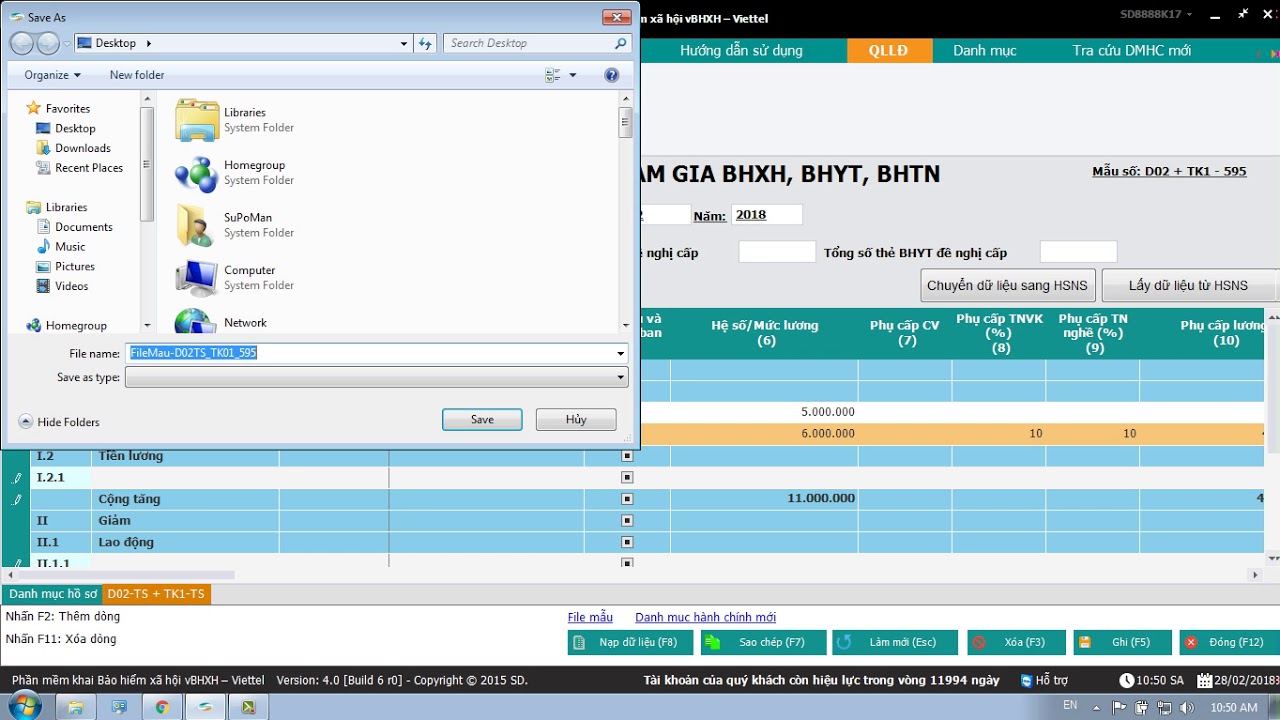The height and width of the screenshot is (720, 1280).
Task: Open the Computer system folder icon
Action: [x=196, y=277]
